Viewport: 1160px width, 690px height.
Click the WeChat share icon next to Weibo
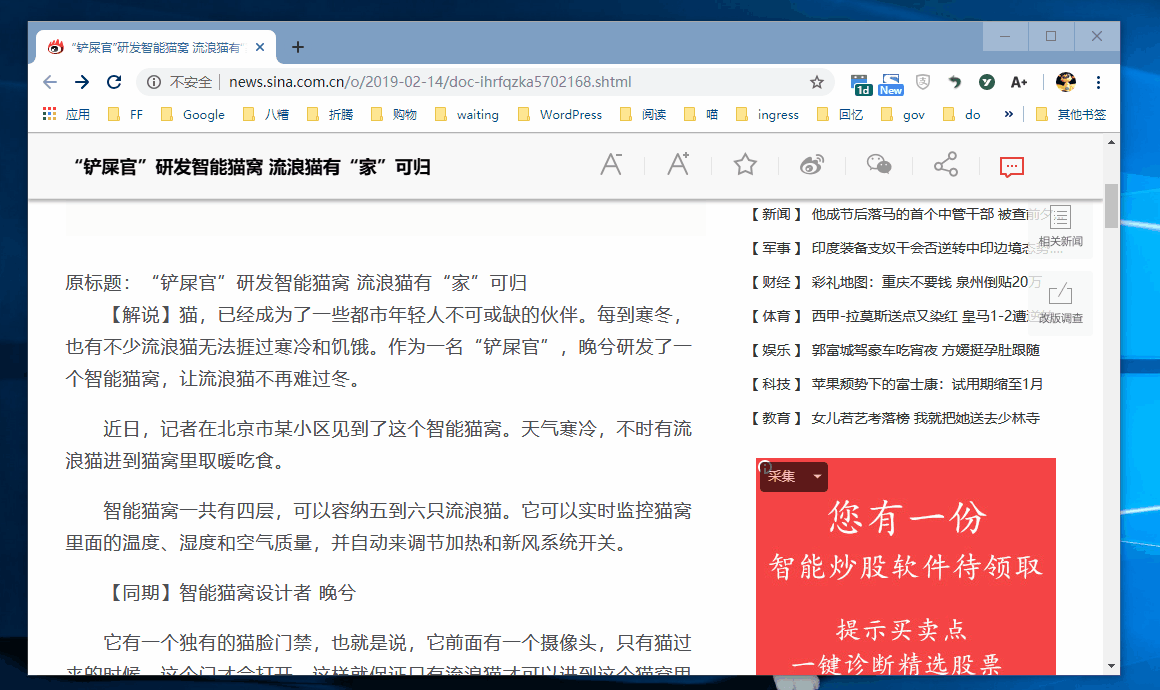point(878,165)
